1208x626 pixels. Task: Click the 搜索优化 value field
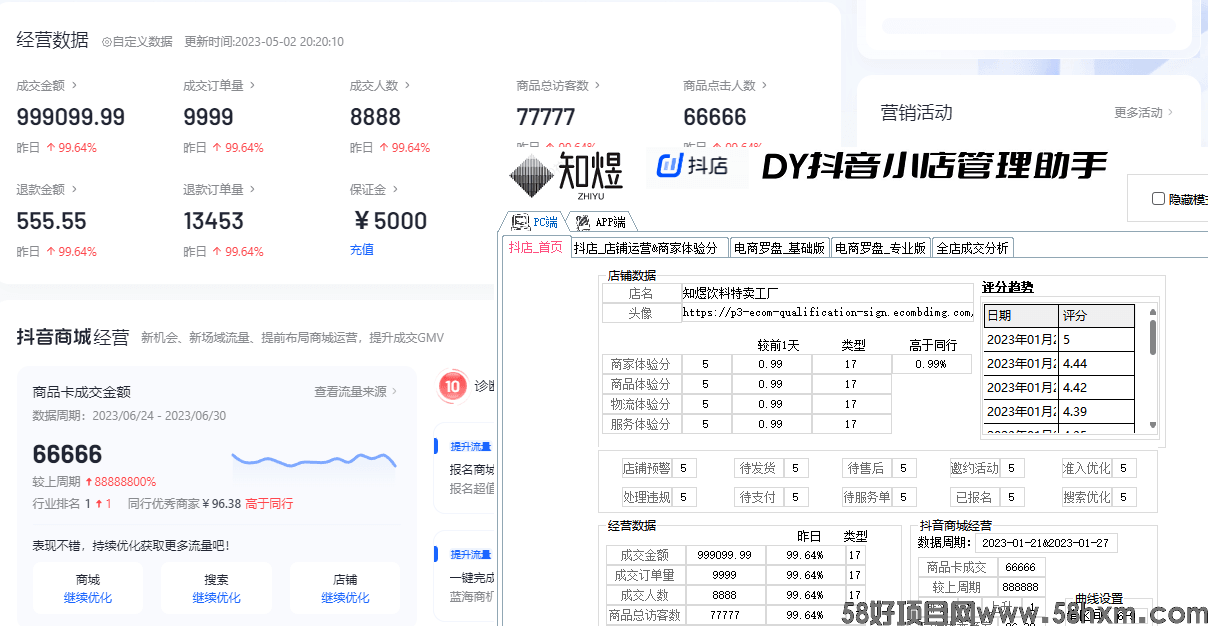pyautogui.click(x=1124, y=497)
